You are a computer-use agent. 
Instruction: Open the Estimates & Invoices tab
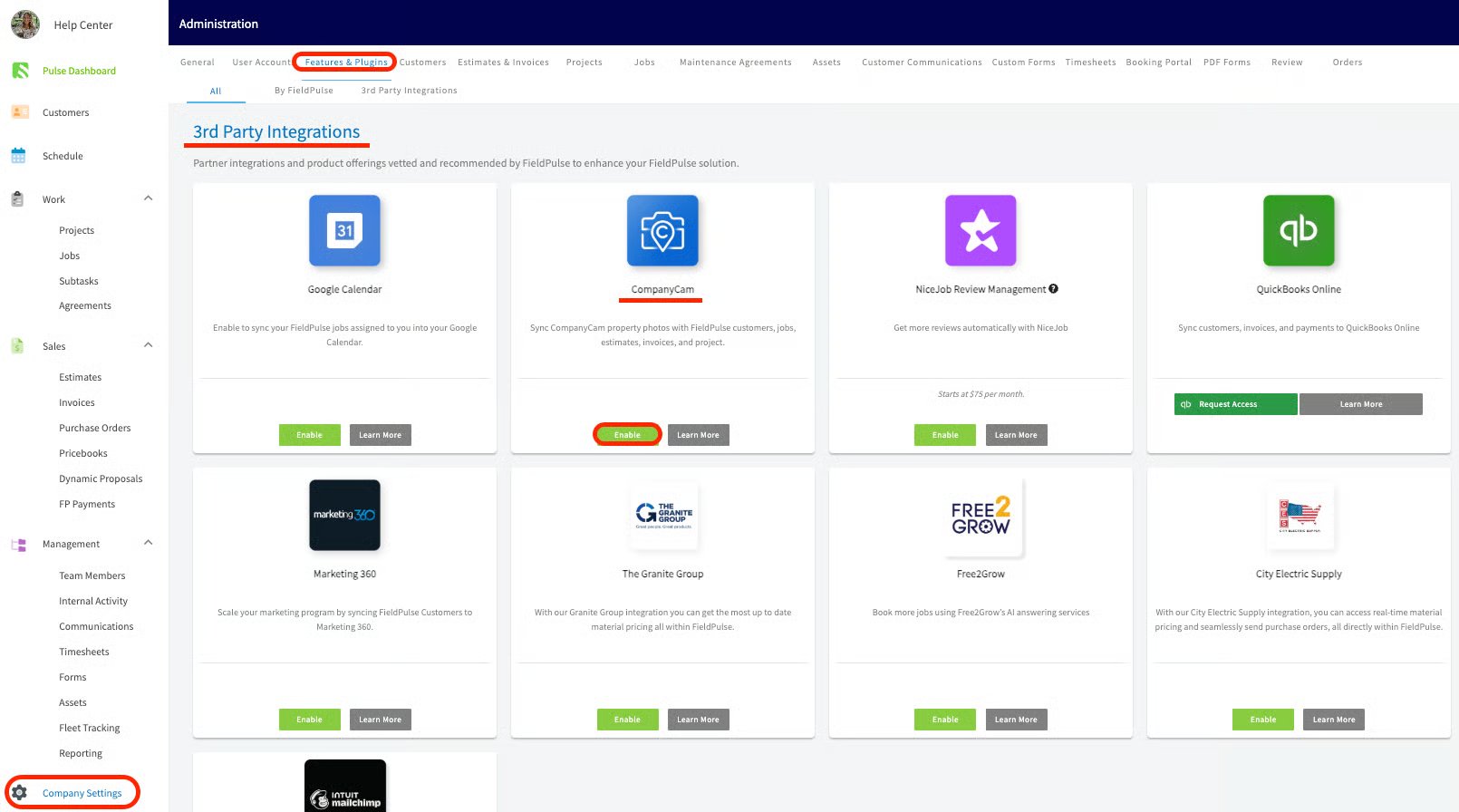503,62
